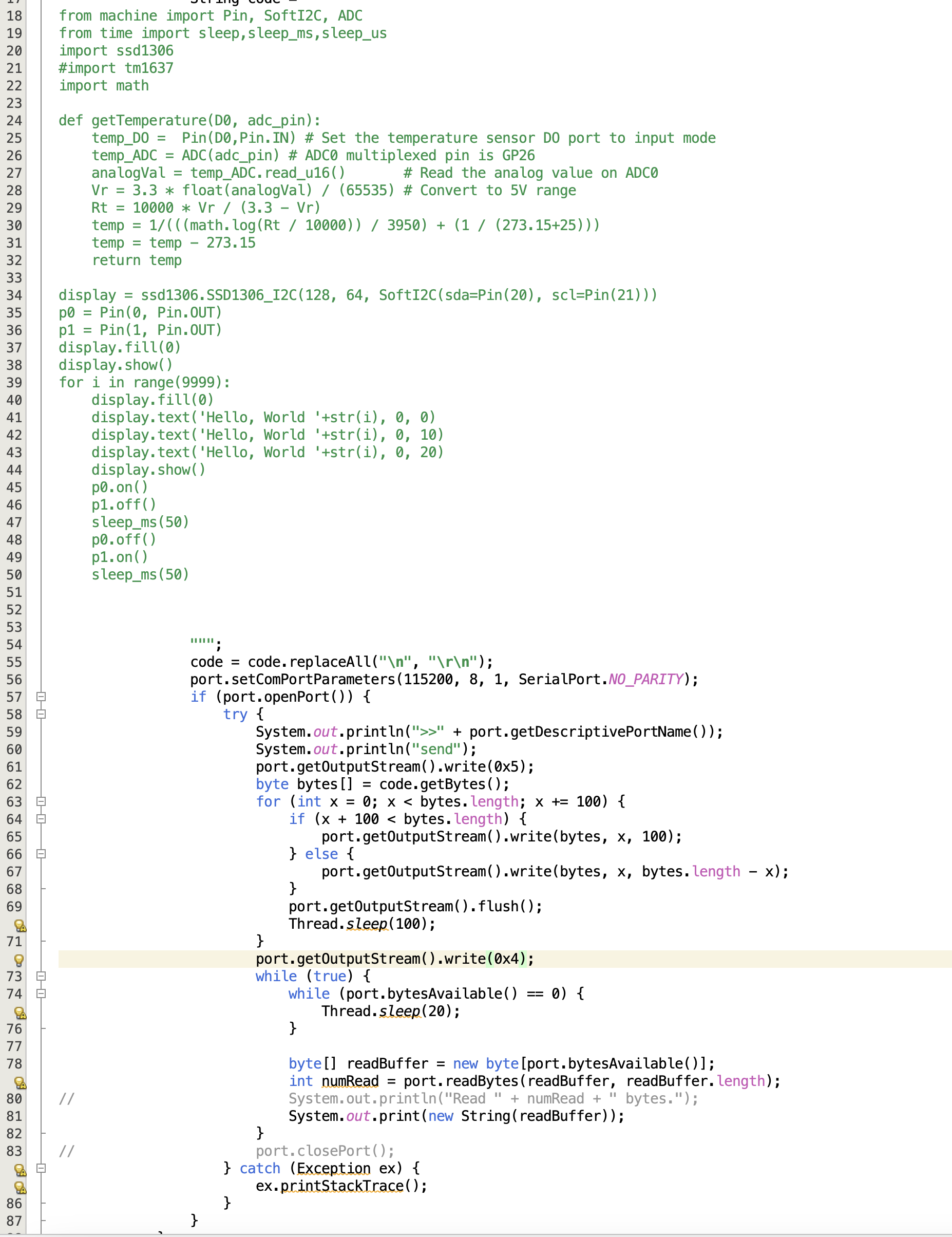Click the commented System.out.println("Read " line
This screenshot has height=1237, width=952.
tap(493, 1099)
